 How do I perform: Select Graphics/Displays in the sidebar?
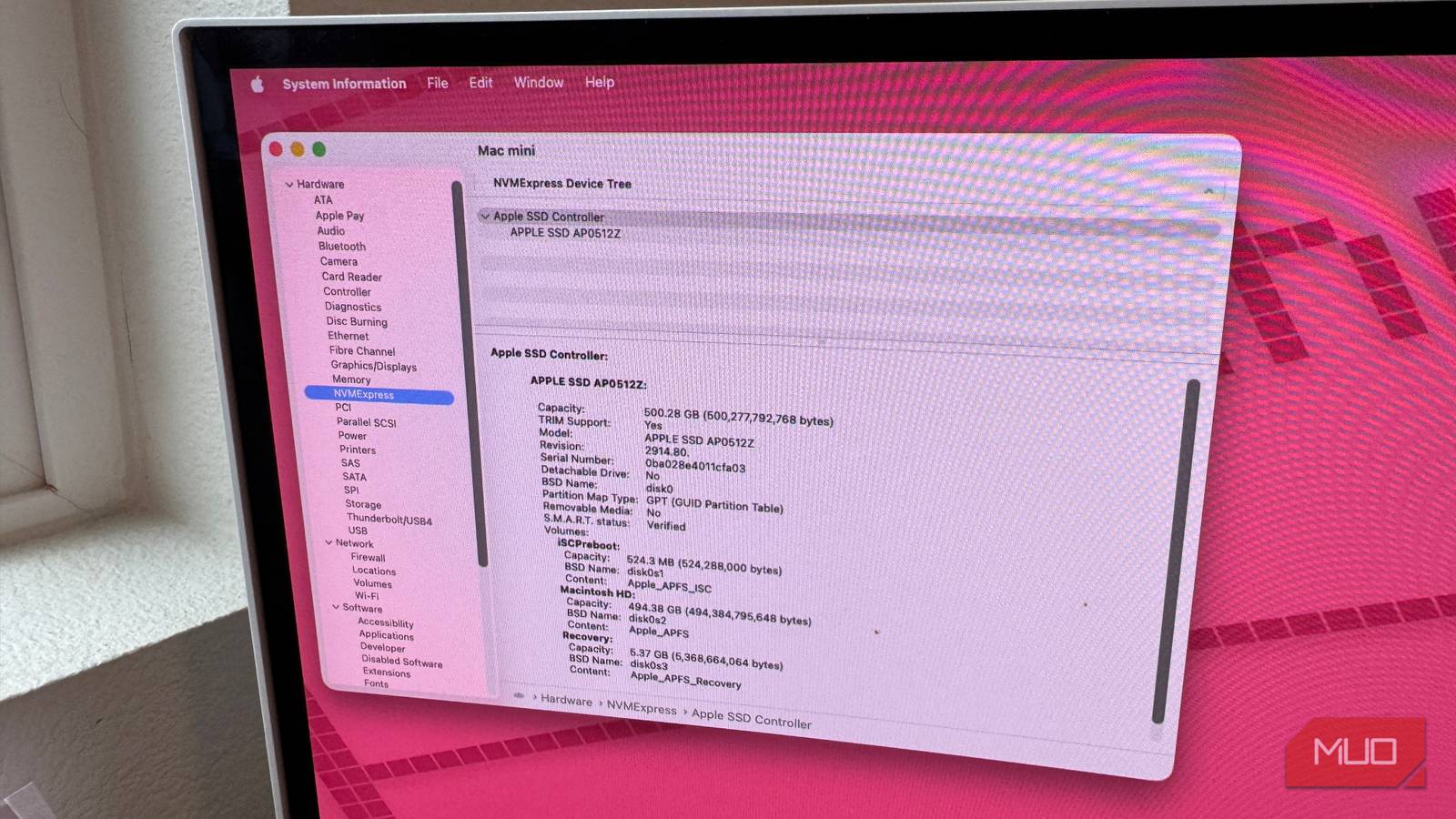click(x=373, y=366)
